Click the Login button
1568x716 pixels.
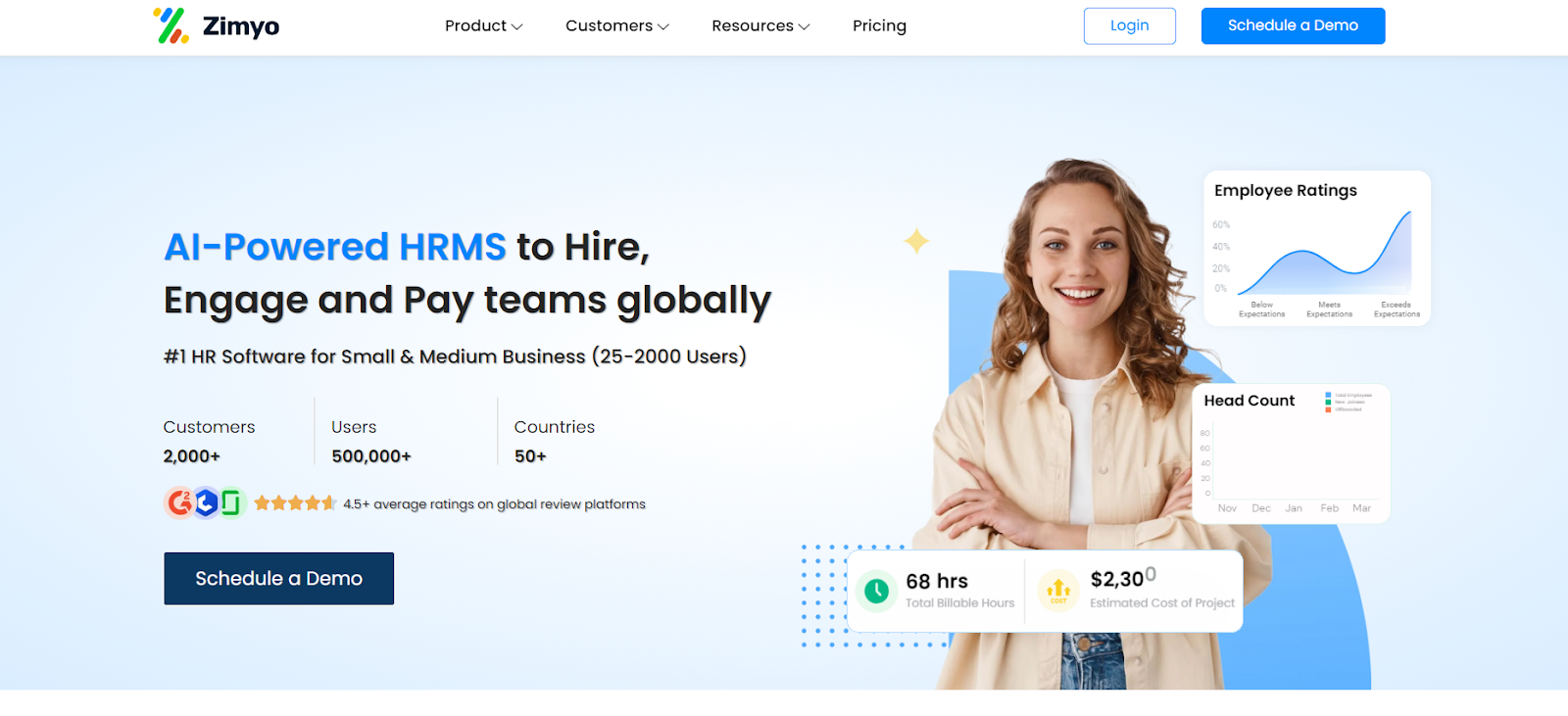point(1129,25)
